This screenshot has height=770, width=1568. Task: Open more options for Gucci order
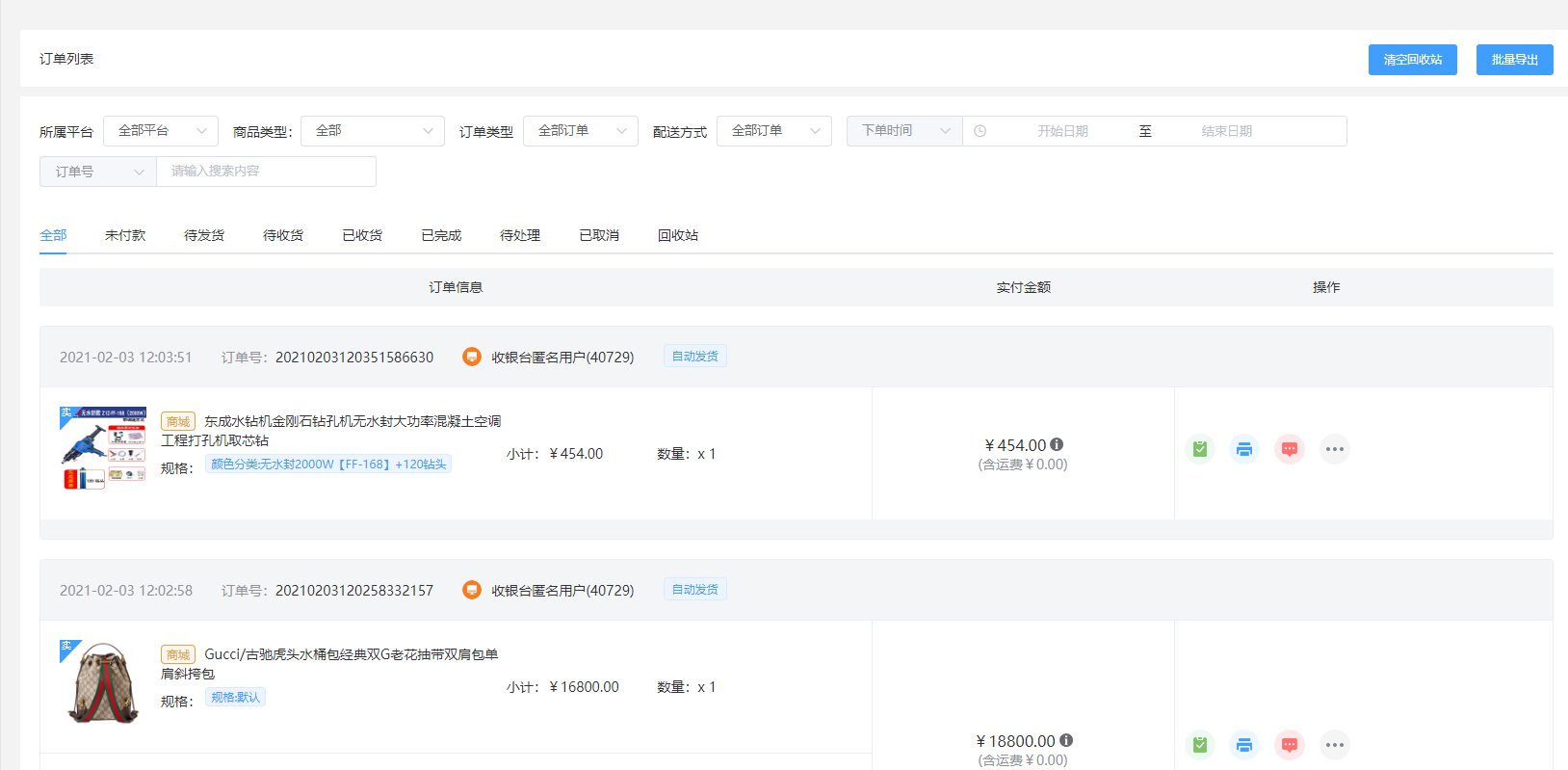click(x=1334, y=745)
